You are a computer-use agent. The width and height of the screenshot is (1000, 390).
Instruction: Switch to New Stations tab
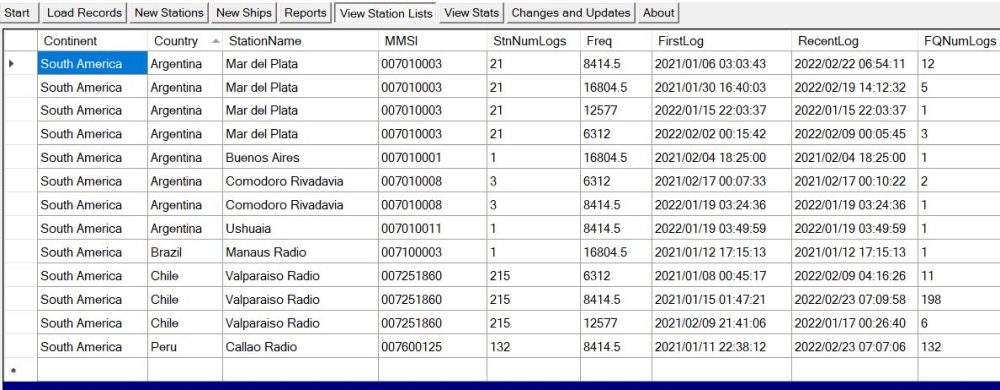tap(169, 13)
